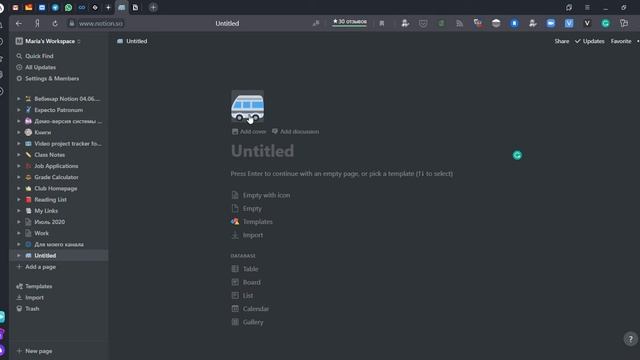Screen dimensions: 640x360
Task: Click Add discussion on the page
Action: point(296,131)
